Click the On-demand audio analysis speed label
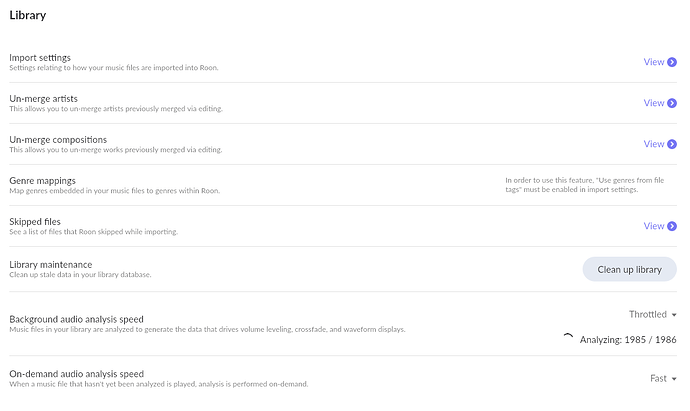This screenshot has height=411, width=690. coord(76,374)
